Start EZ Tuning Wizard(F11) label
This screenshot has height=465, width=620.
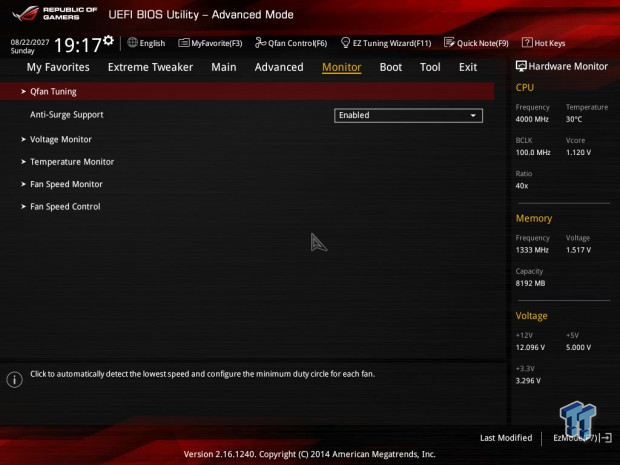(392, 43)
